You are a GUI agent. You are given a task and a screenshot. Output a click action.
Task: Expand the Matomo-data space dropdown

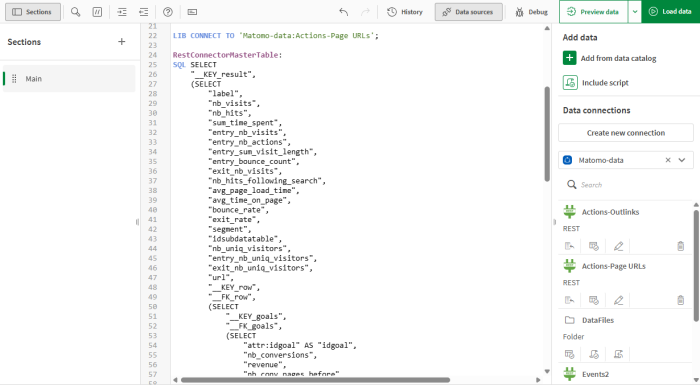click(x=682, y=160)
